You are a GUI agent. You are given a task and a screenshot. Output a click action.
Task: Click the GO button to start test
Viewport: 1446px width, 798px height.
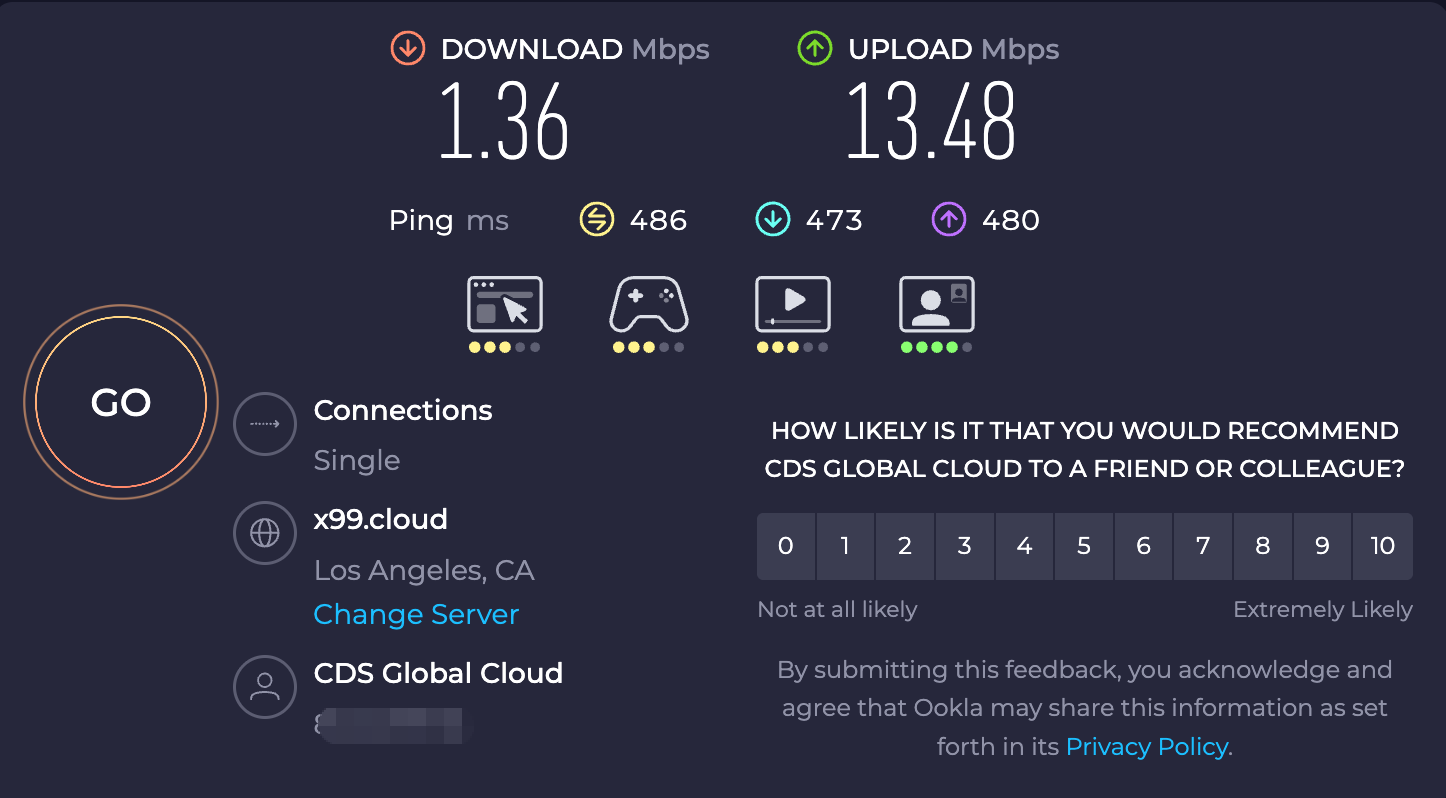120,402
